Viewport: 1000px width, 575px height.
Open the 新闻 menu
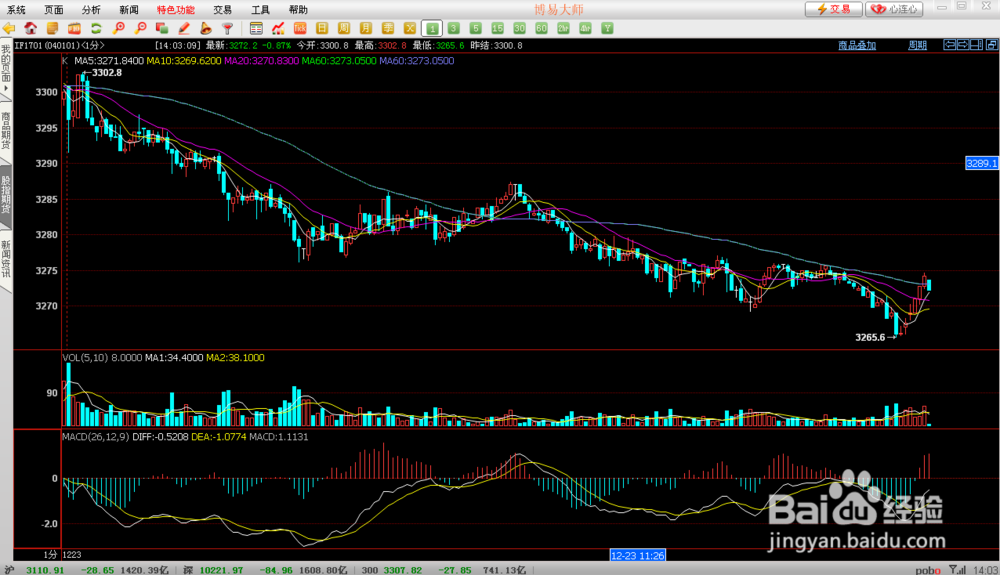[x=129, y=10]
